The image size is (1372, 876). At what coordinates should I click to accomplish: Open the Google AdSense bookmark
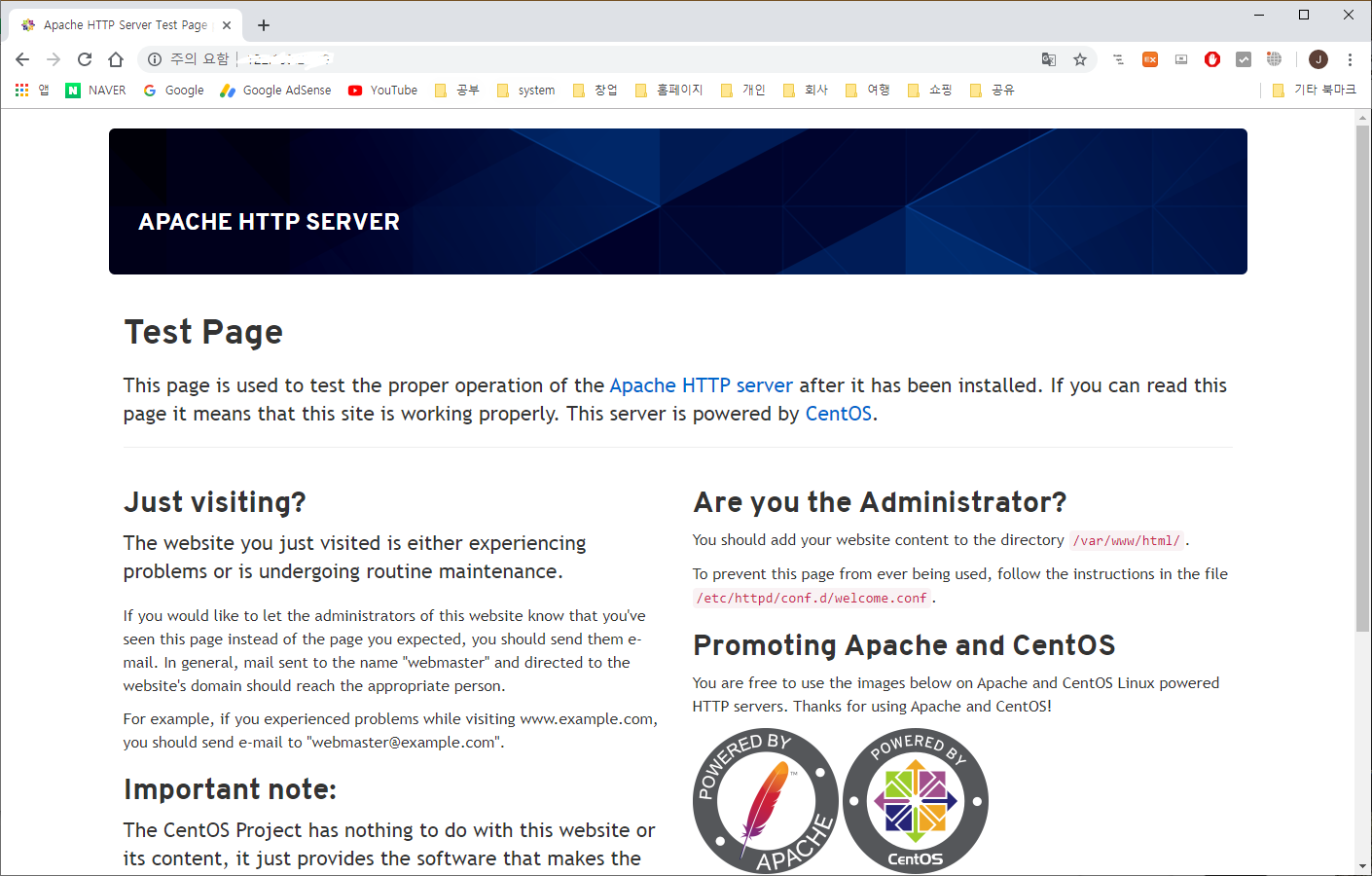click(x=275, y=90)
